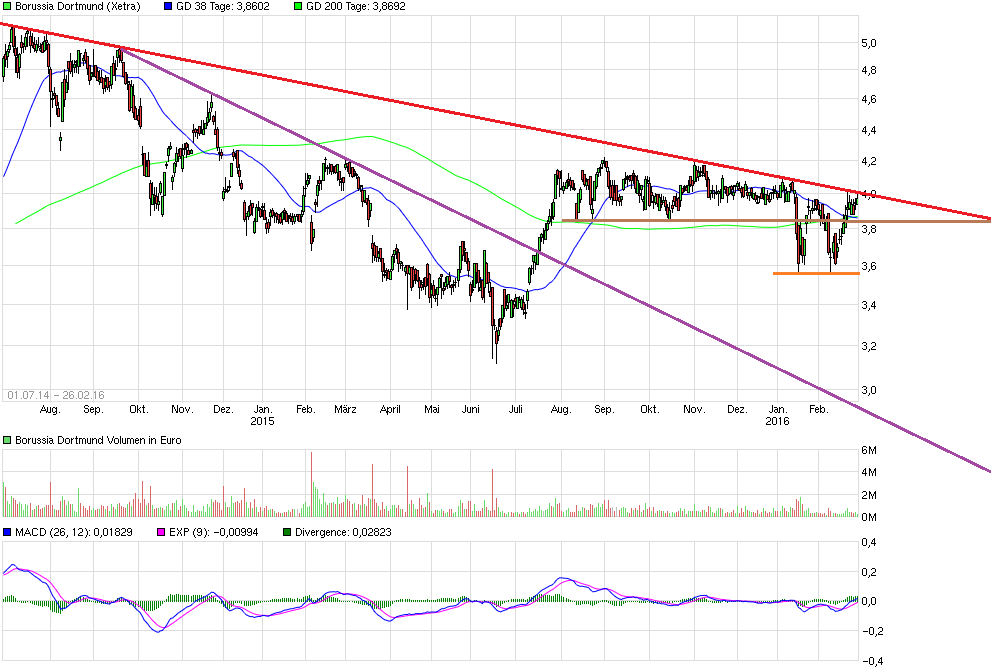Image resolution: width=991 pixels, height=671 pixels.
Task: Click the green GD 200 Tage legend swatch
Action: 298,6
